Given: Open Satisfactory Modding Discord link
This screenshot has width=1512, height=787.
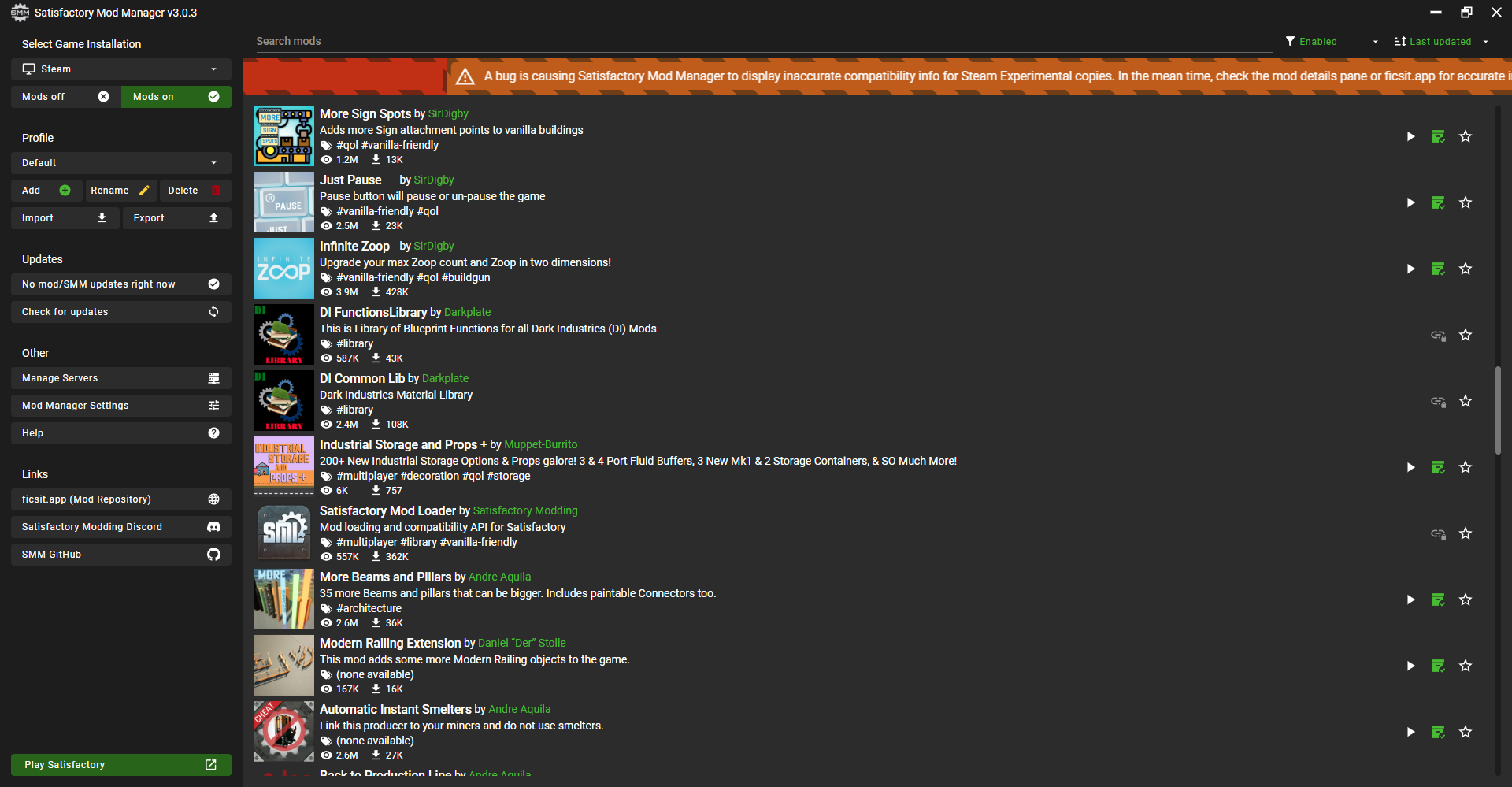Looking at the screenshot, I should (121, 527).
